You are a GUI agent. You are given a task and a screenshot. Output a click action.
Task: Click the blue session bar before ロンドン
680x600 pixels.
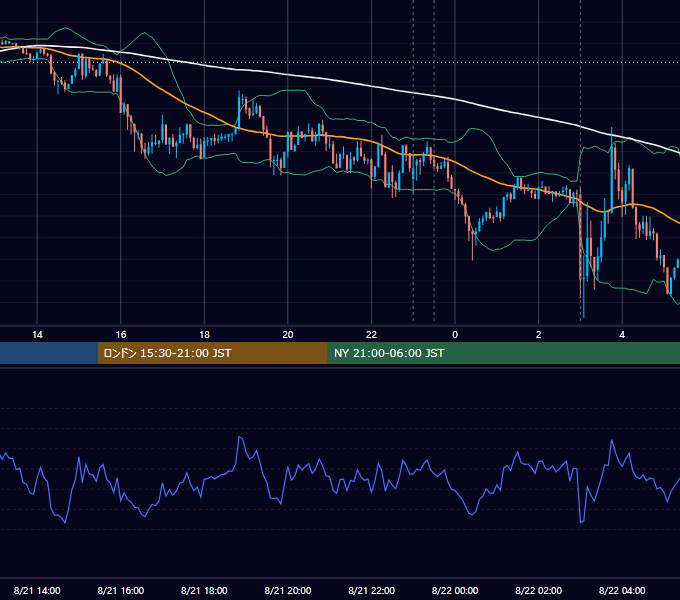click(49, 353)
